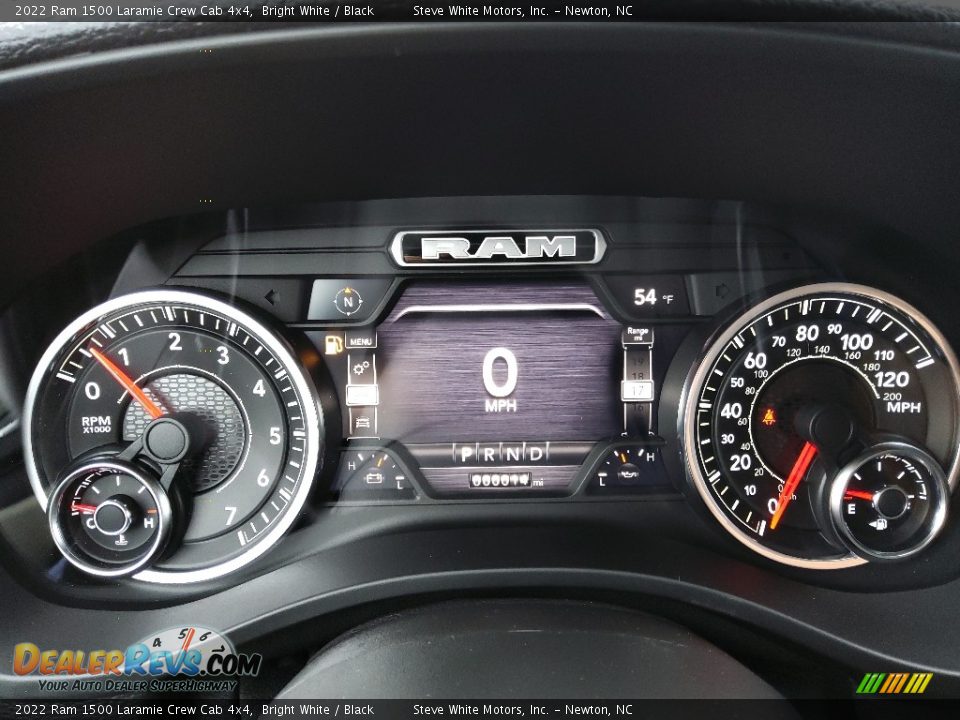Open the MENU tab on cluster display
This screenshot has height=720, width=960.
click(x=361, y=341)
